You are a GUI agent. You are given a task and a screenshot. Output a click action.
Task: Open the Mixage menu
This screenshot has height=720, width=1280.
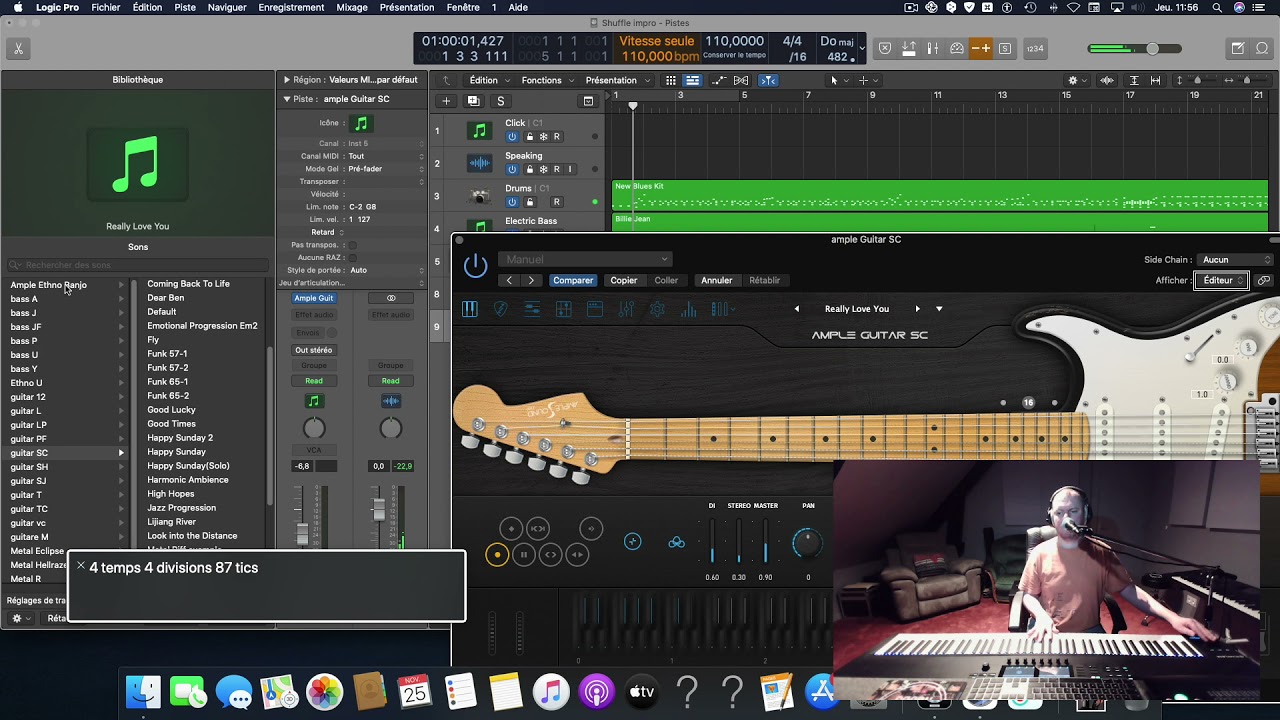pyautogui.click(x=352, y=7)
